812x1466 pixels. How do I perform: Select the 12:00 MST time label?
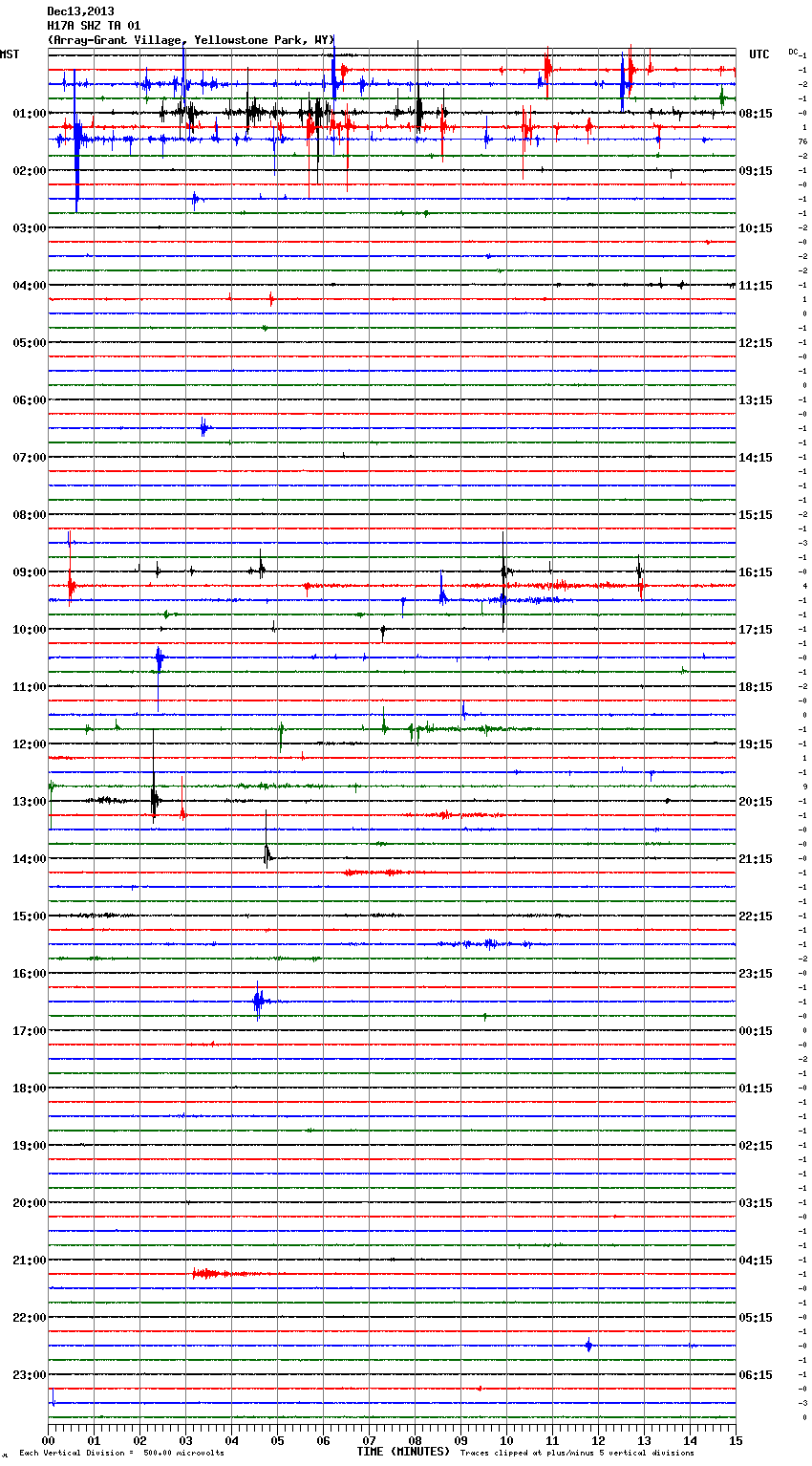(30, 744)
